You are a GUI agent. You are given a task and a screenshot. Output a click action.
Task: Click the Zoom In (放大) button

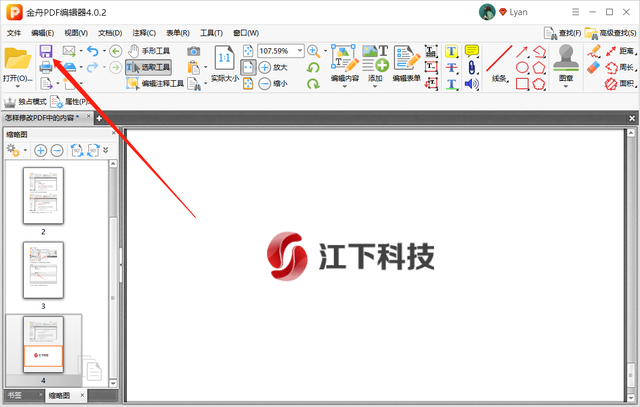(273, 67)
